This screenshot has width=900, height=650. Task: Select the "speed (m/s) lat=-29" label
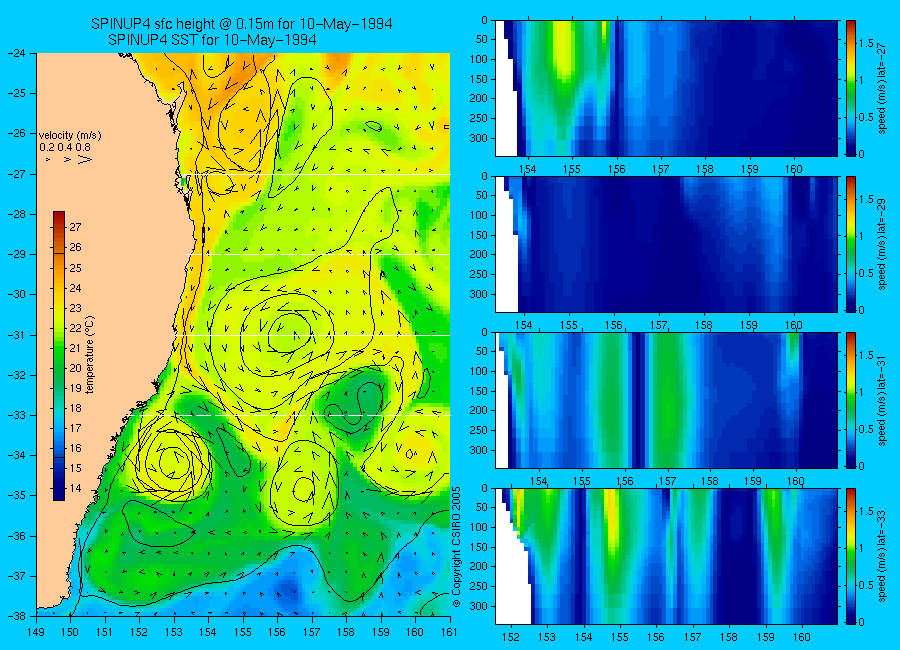[883, 245]
